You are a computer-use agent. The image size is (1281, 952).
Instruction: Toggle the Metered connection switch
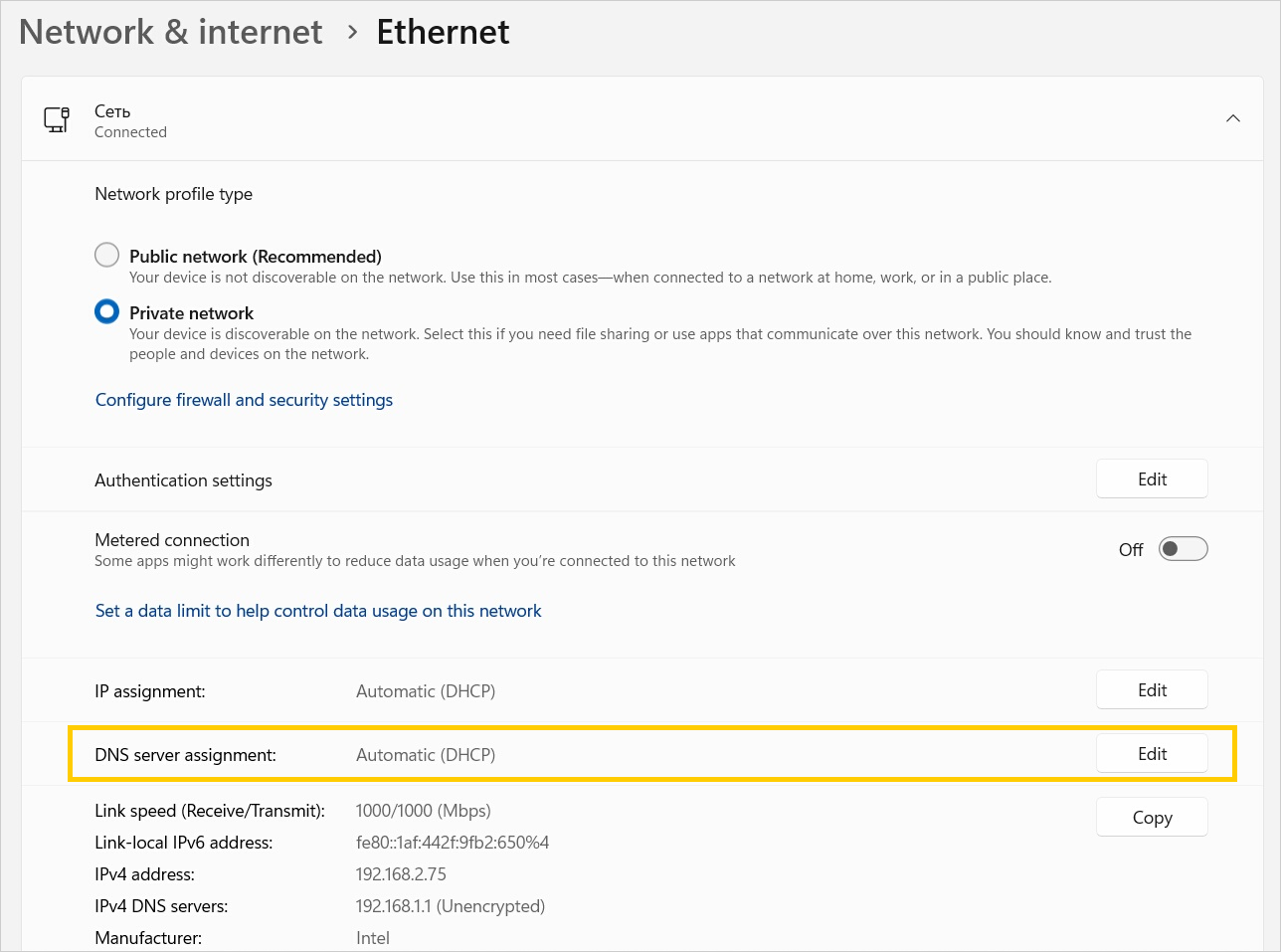1183,549
